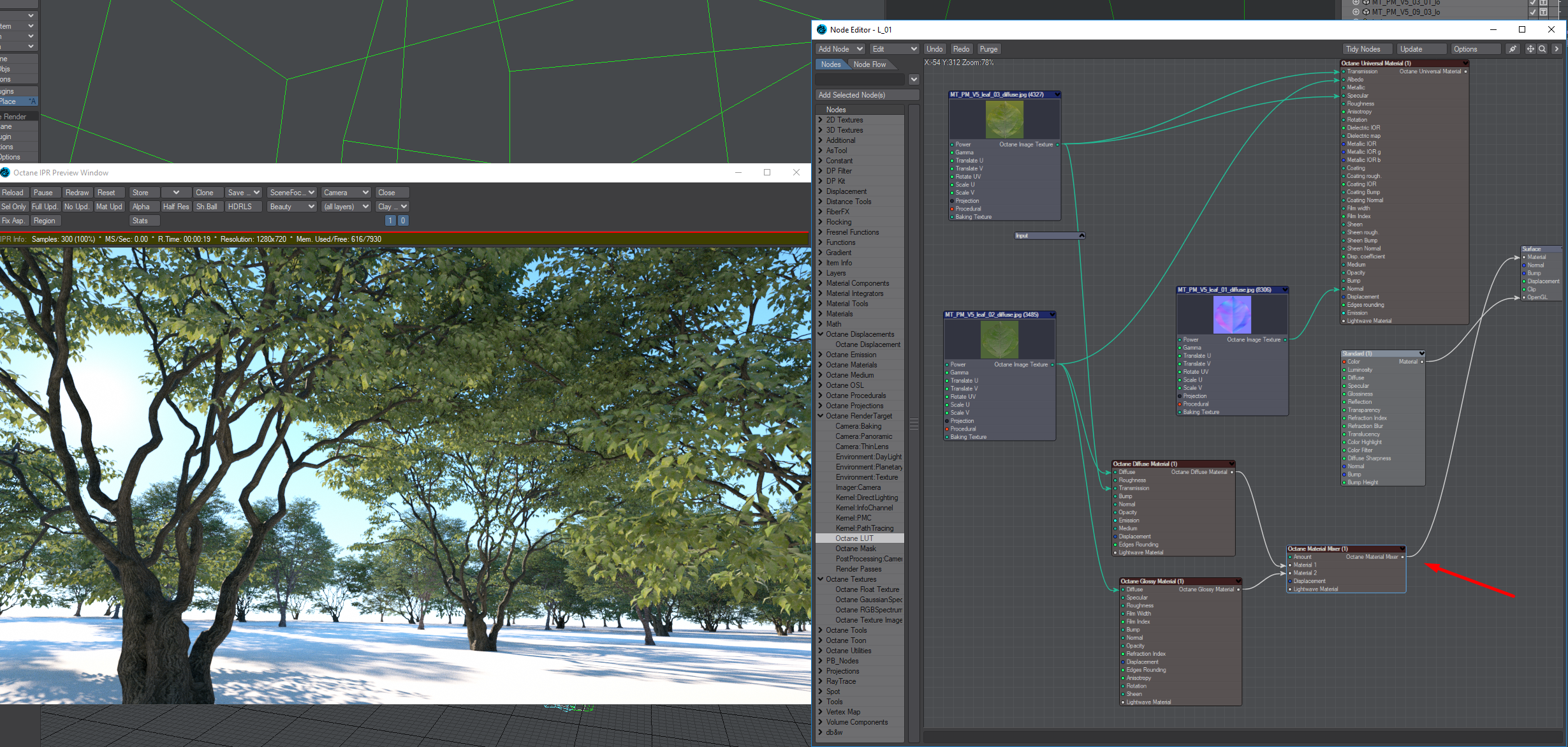
Task: Open the Add Node dropdown menu
Action: coord(840,49)
